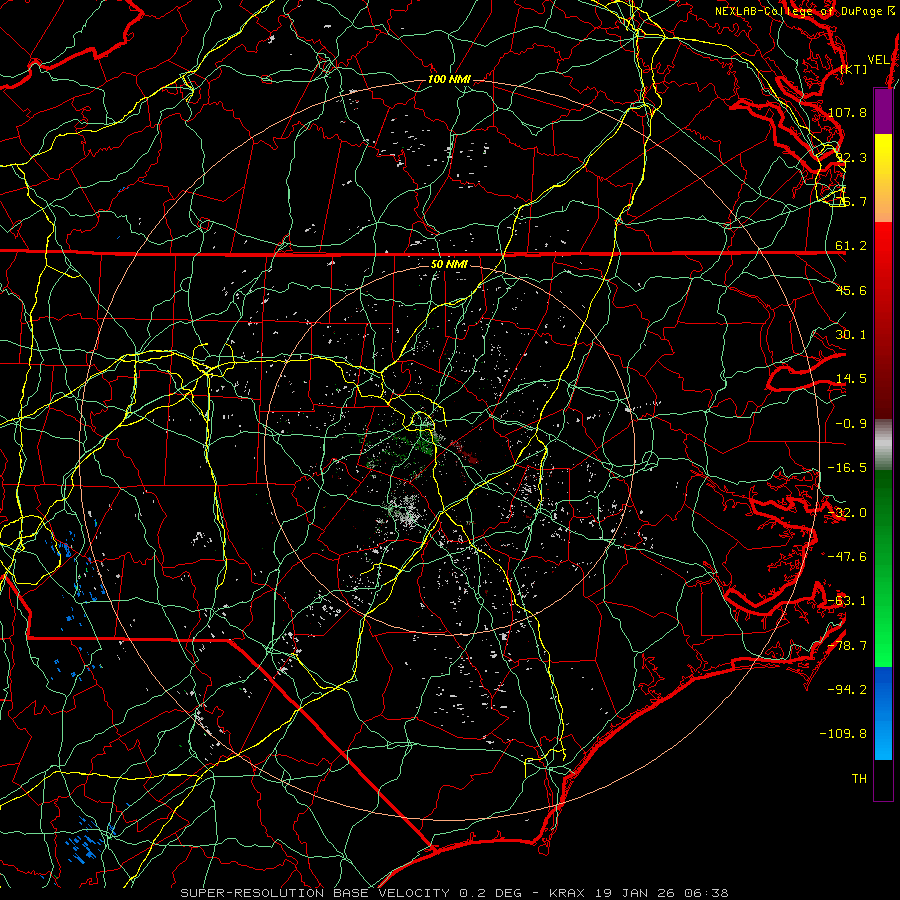Click the Super-Resolution Base Velocity caption
900x900 pixels.
pos(454,893)
